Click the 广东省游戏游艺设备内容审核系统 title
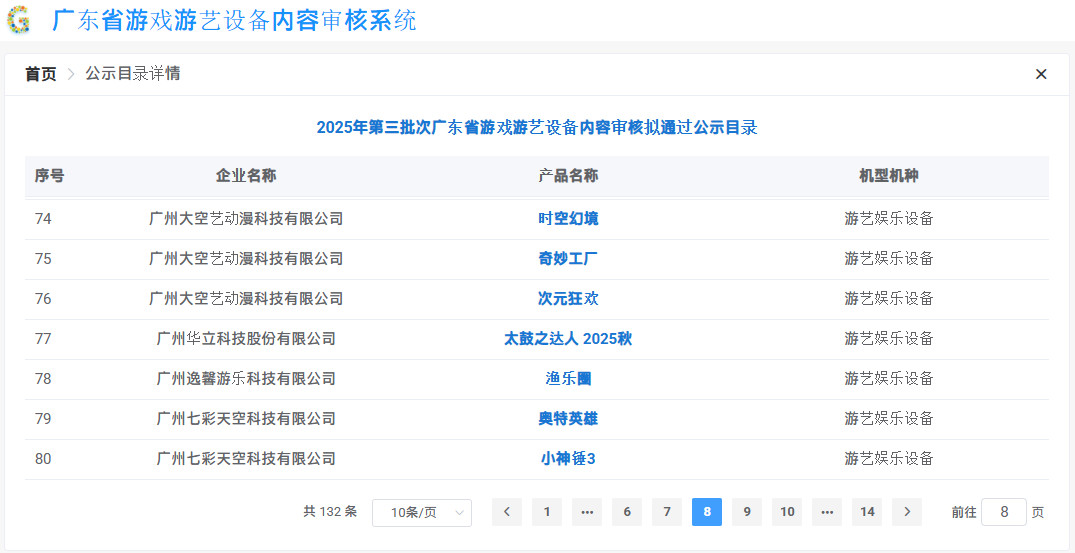The height and width of the screenshot is (553, 1075). point(234,21)
